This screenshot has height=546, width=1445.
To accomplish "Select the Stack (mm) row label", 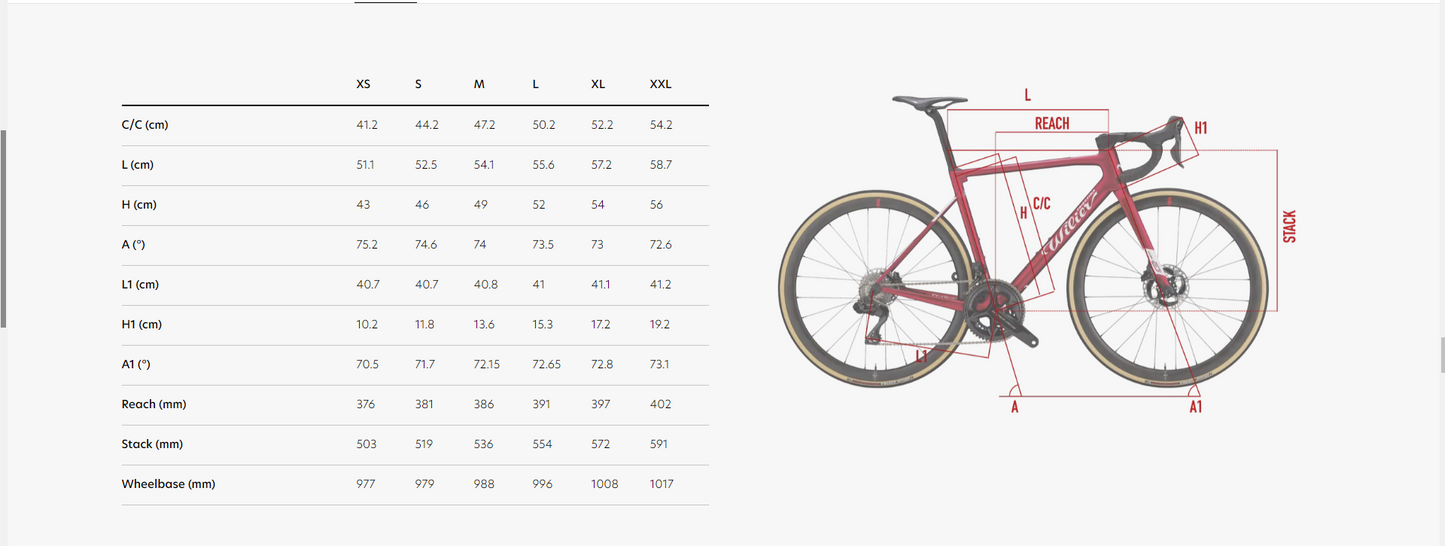I will click(x=151, y=444).
